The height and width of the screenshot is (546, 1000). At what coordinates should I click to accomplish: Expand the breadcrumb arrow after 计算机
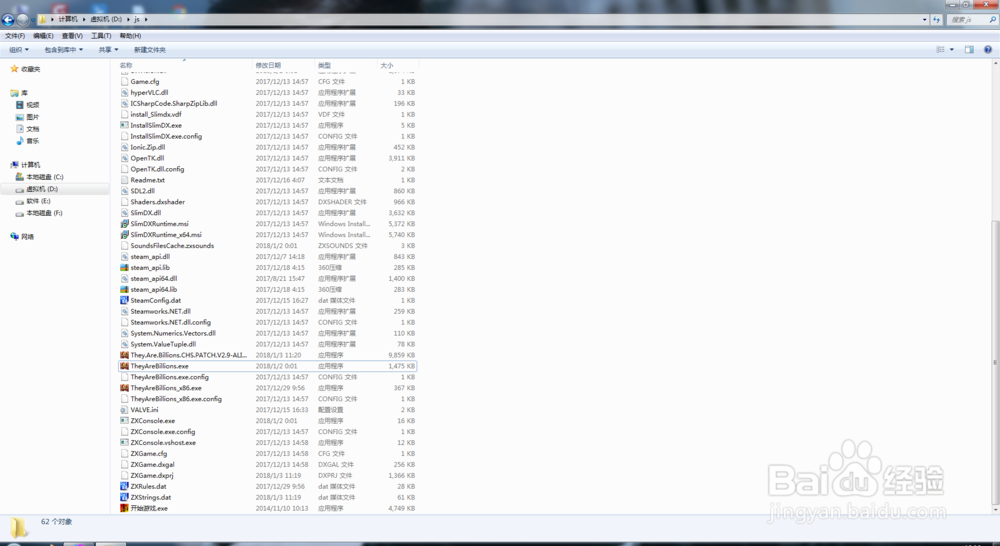(x=84, y=20)
